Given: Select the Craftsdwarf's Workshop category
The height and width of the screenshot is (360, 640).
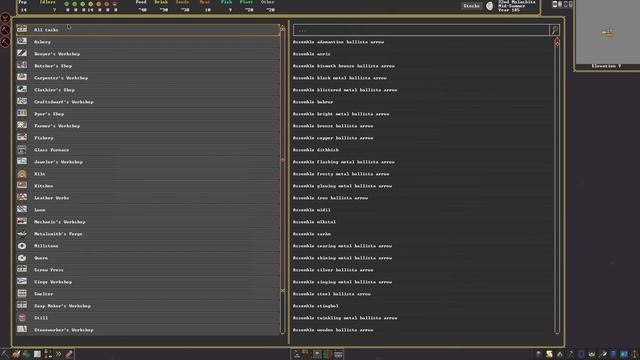Looking at the screenshot, I should click(x=148, y=102).
